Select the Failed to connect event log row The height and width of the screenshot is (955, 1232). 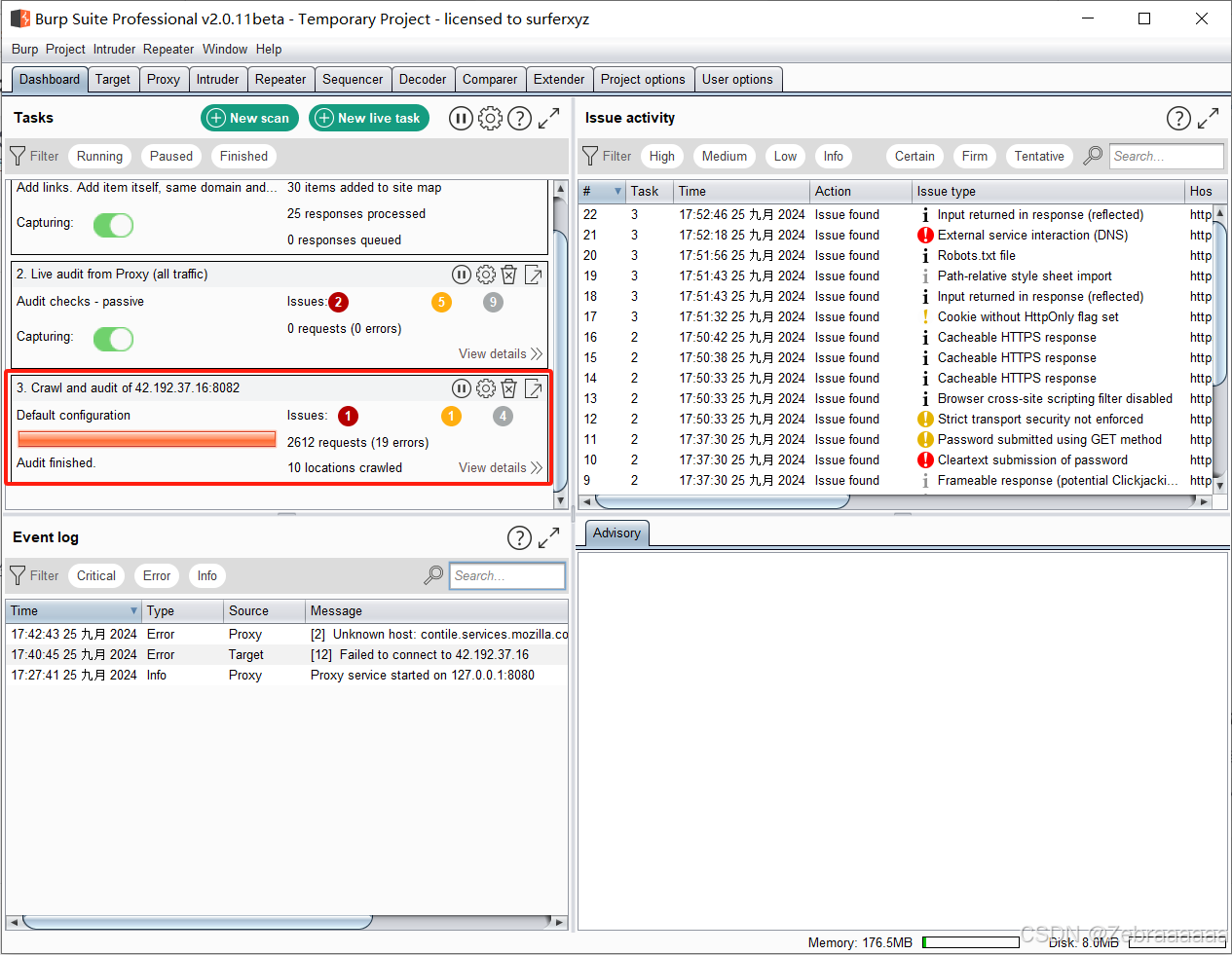[x=286, y=654]
